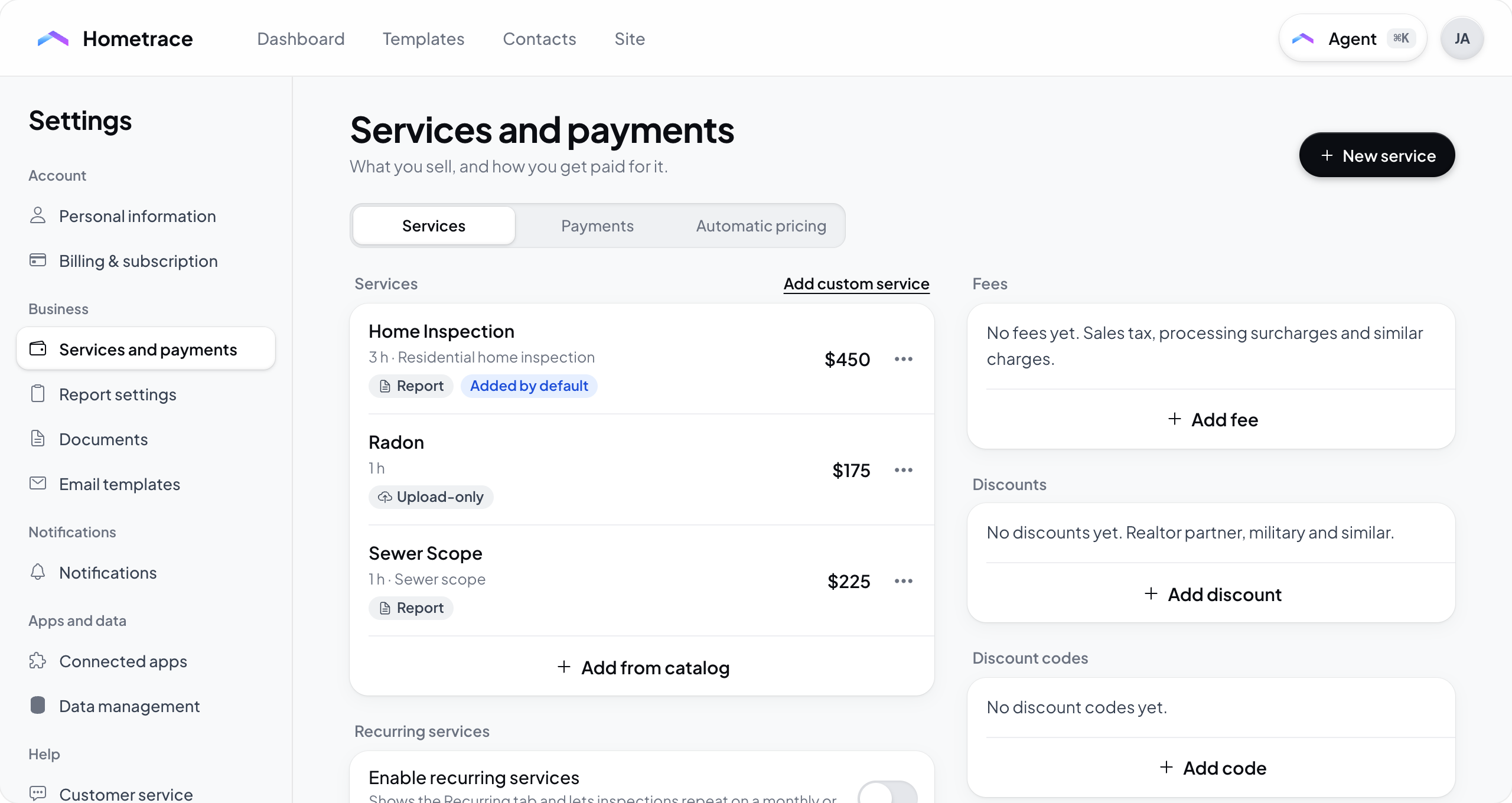
Task: Click the report icon on Home Inspection
Action: (x=385, y=386)
